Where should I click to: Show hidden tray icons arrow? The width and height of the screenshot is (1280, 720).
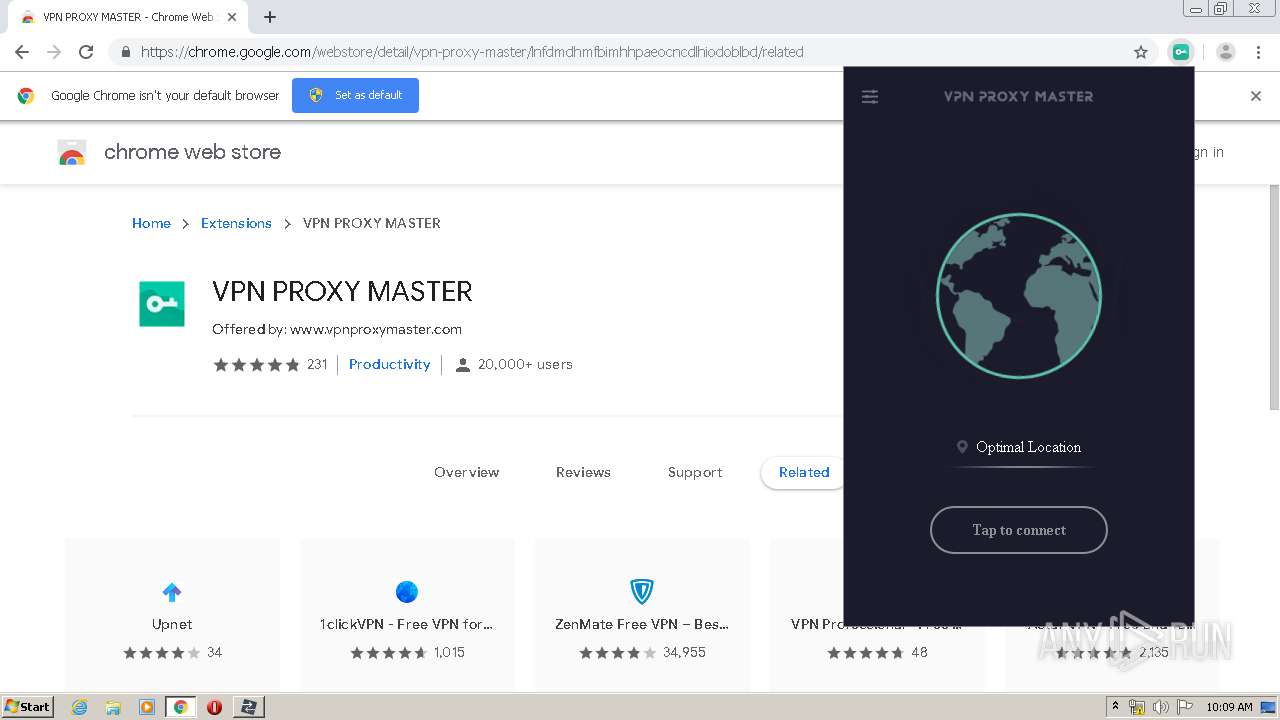pos(1116,707)
